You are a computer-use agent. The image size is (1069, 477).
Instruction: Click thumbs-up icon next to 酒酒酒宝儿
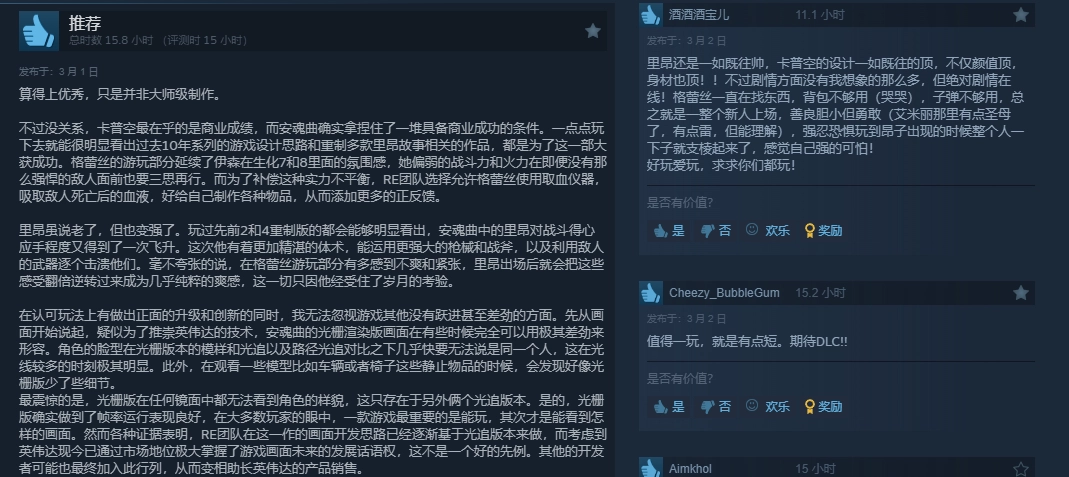650,15
